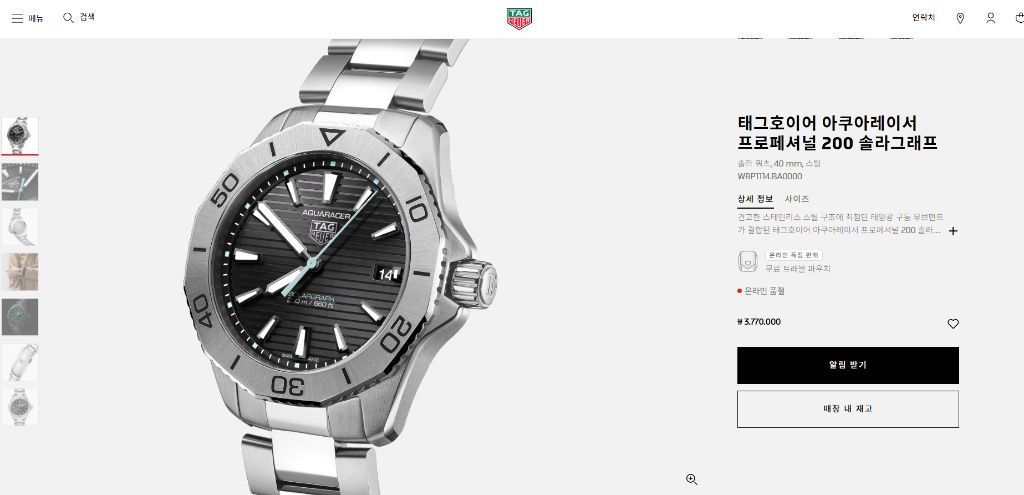The height and width of the screenshot is (495, 1024).
Task: Add watch to wishlist heart
Action: (953, 323)
